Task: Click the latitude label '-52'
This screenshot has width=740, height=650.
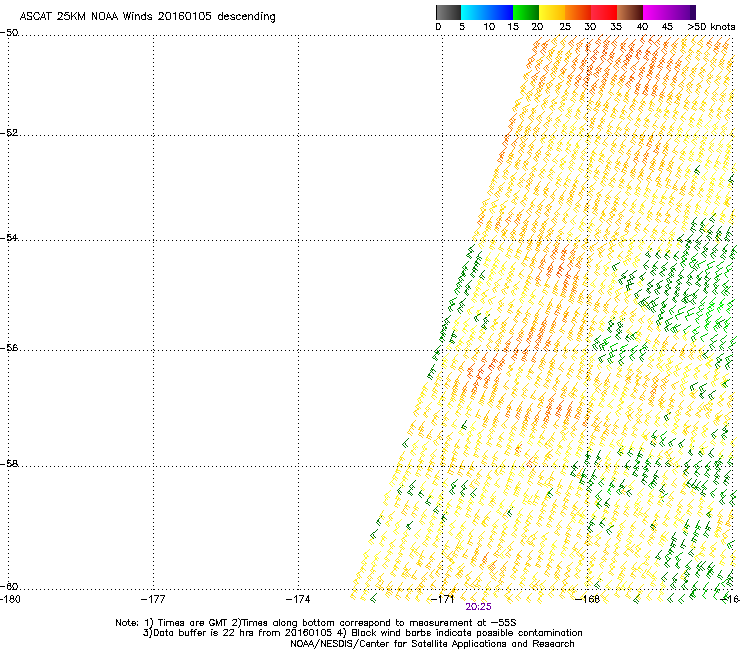Action: click(x=9, y=133)
